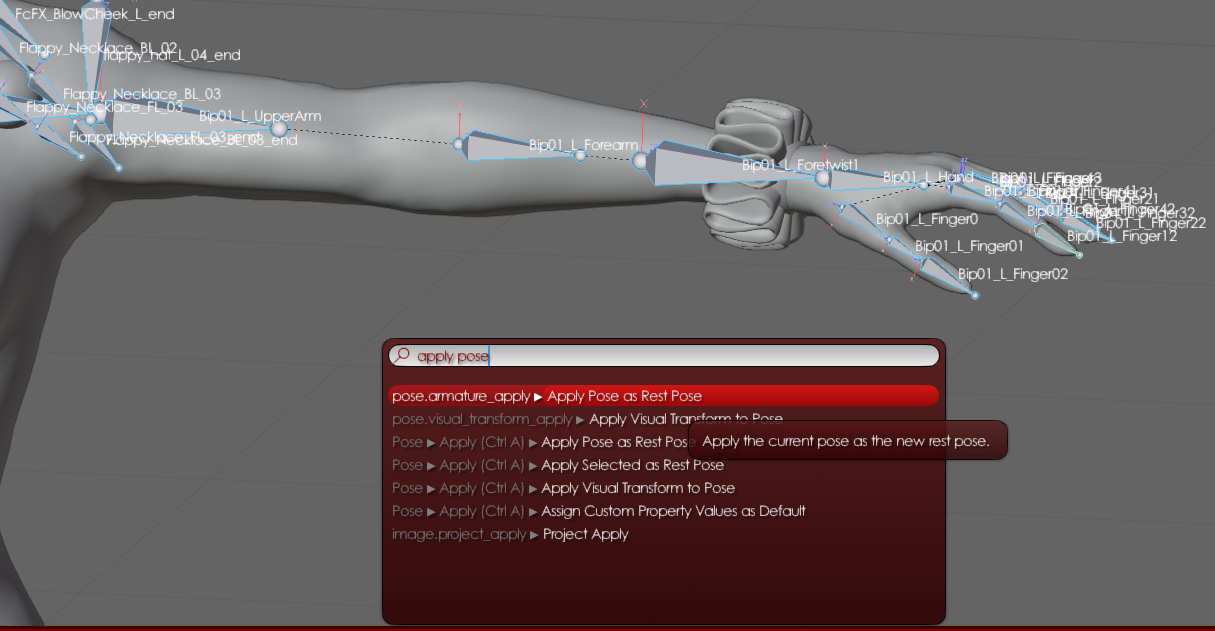Click the Bip01_L_Finger01 bone label

[970, 245]
